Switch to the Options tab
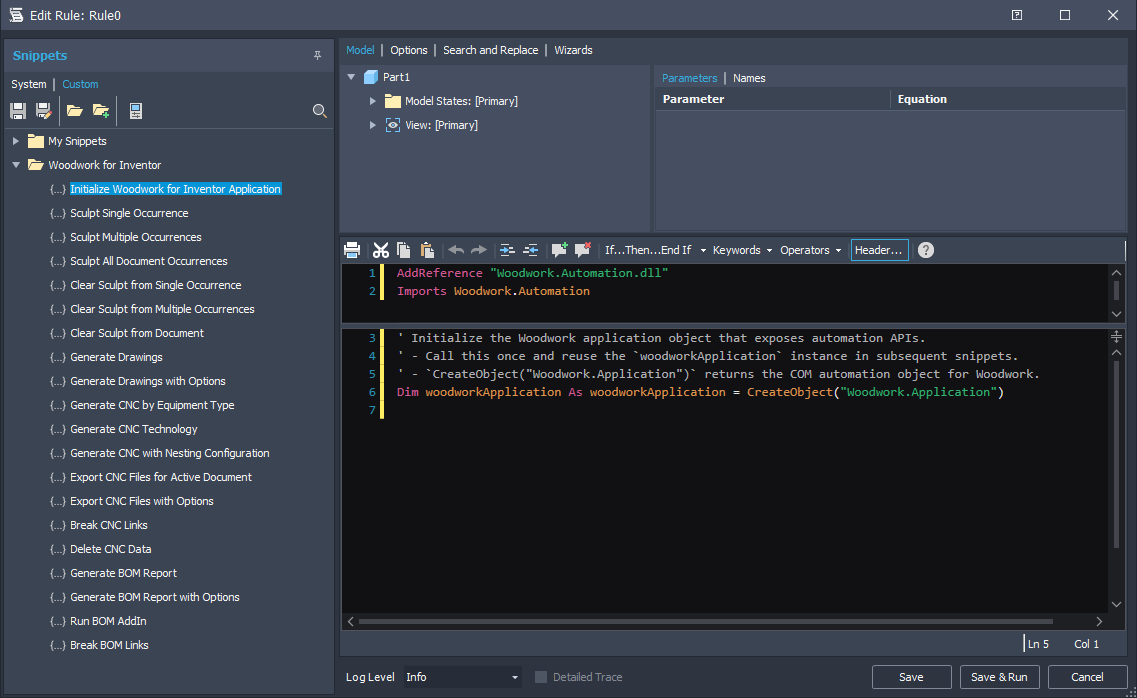The image size is (1137, 698). (409, 50)
